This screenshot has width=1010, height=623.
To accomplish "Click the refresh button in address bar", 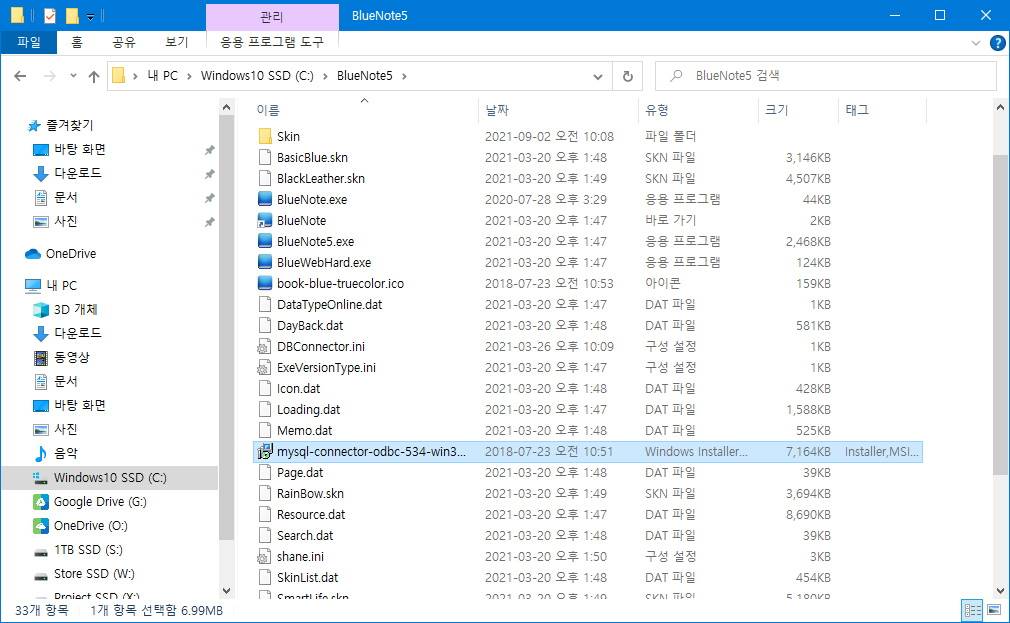I will [x=627, y=76].
